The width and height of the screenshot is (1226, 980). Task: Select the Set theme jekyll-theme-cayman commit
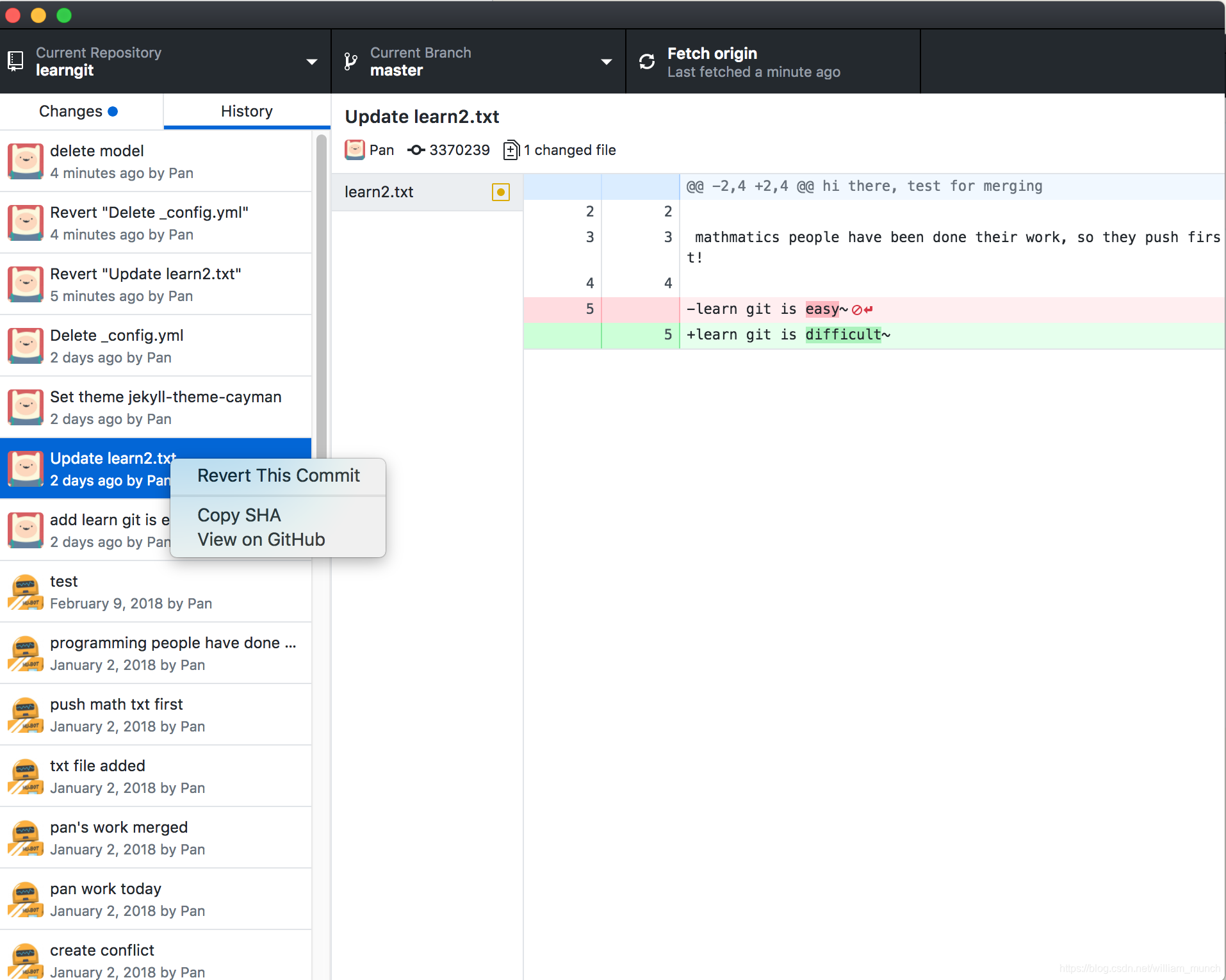click(x=156, y=407)
